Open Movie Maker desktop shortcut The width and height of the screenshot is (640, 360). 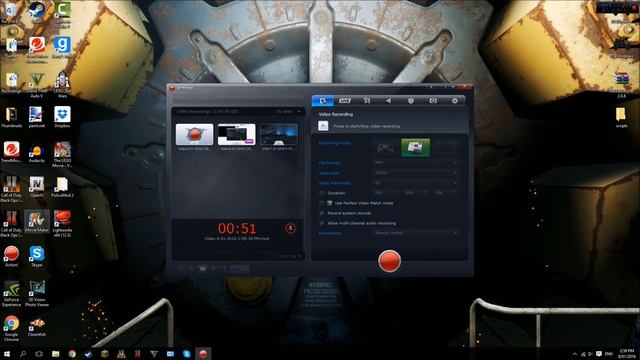click(37, 222)
